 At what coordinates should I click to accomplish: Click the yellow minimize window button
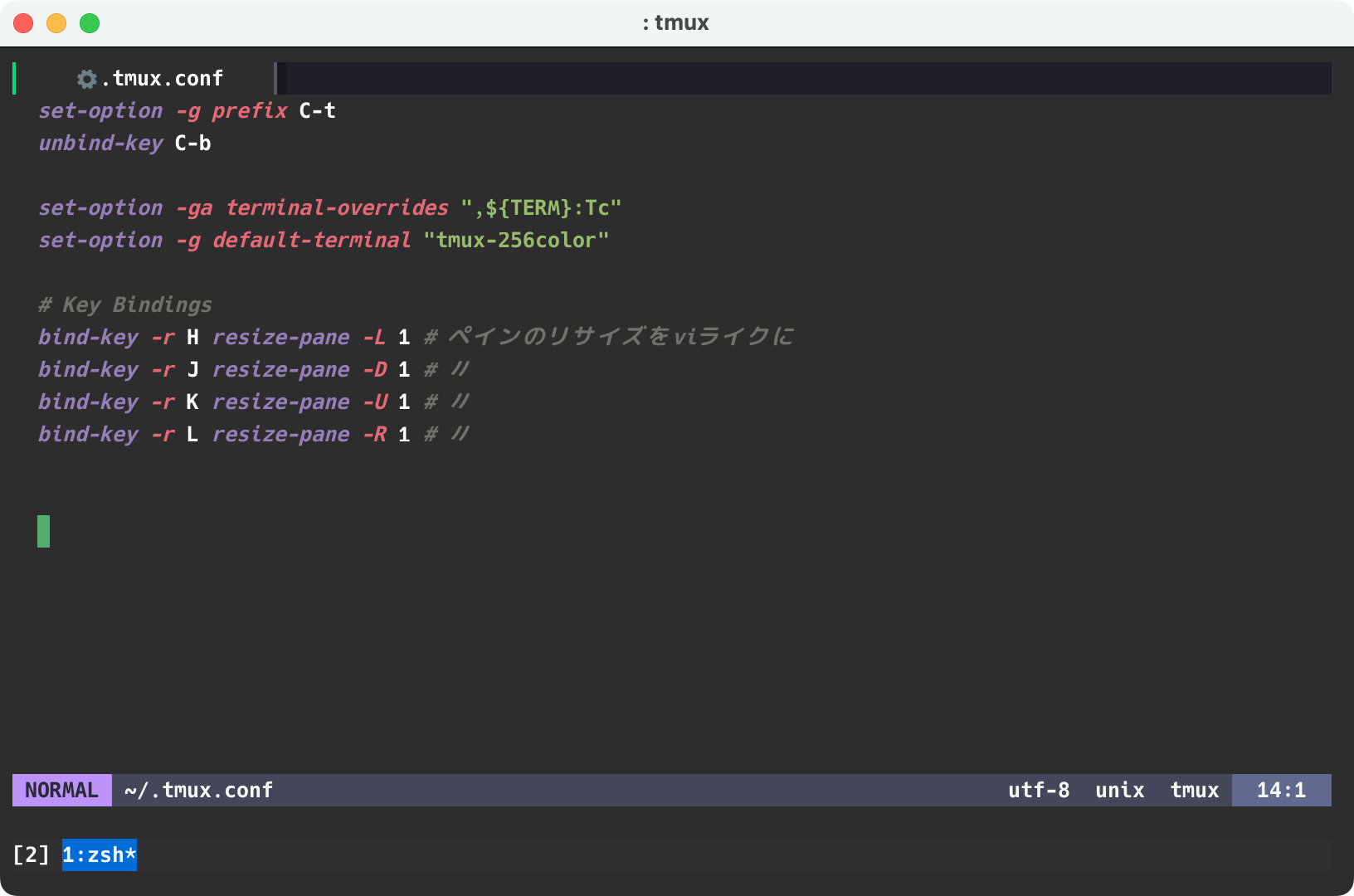56,23
